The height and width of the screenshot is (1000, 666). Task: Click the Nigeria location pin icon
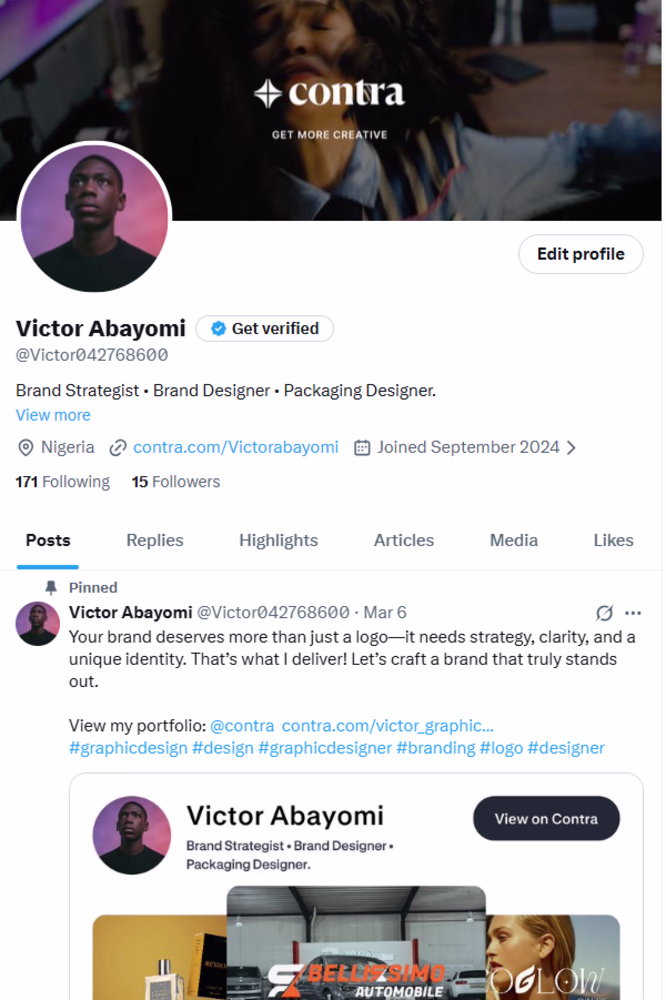[25, 448]
